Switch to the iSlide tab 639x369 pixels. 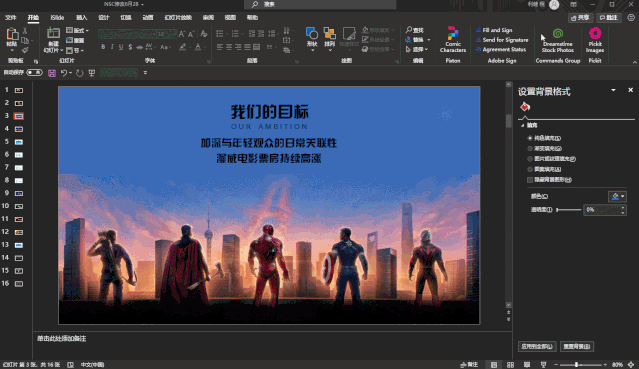tap(57, 18)
